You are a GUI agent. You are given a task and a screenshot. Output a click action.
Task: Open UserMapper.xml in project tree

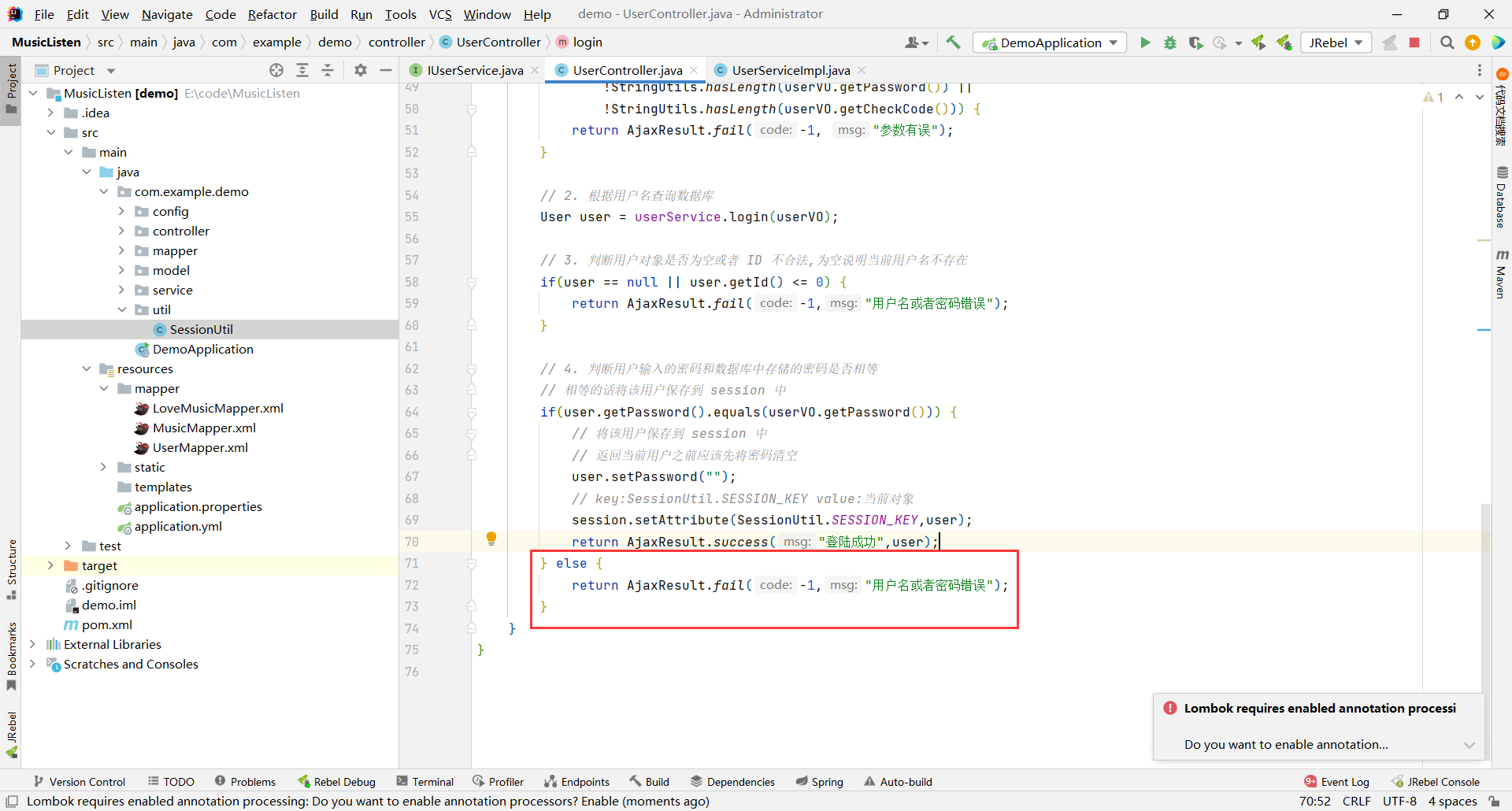200,447
